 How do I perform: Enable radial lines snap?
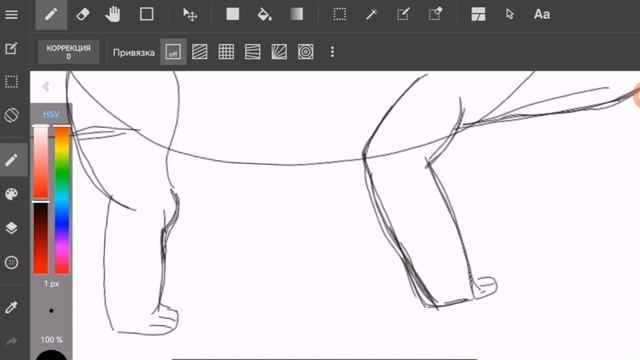(279, 52)
